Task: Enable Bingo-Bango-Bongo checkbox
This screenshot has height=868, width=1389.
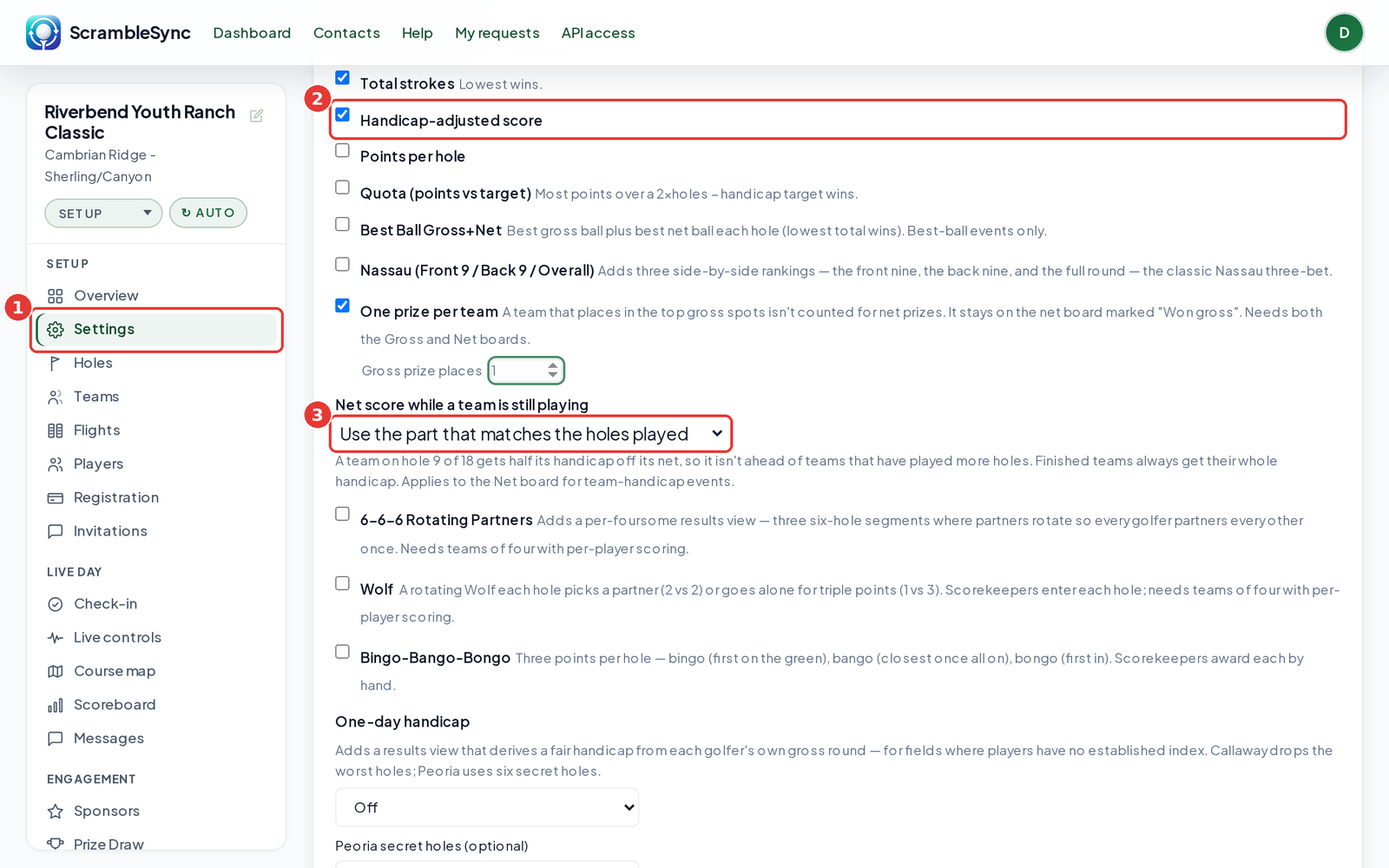Action: point(343,652)
